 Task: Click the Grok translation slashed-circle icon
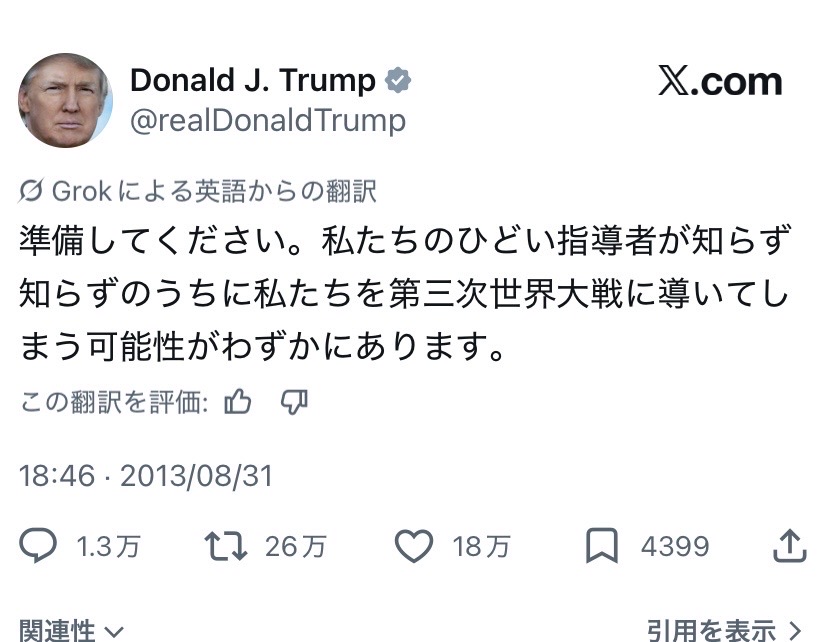pyautogui.click(x=31, y=191)
